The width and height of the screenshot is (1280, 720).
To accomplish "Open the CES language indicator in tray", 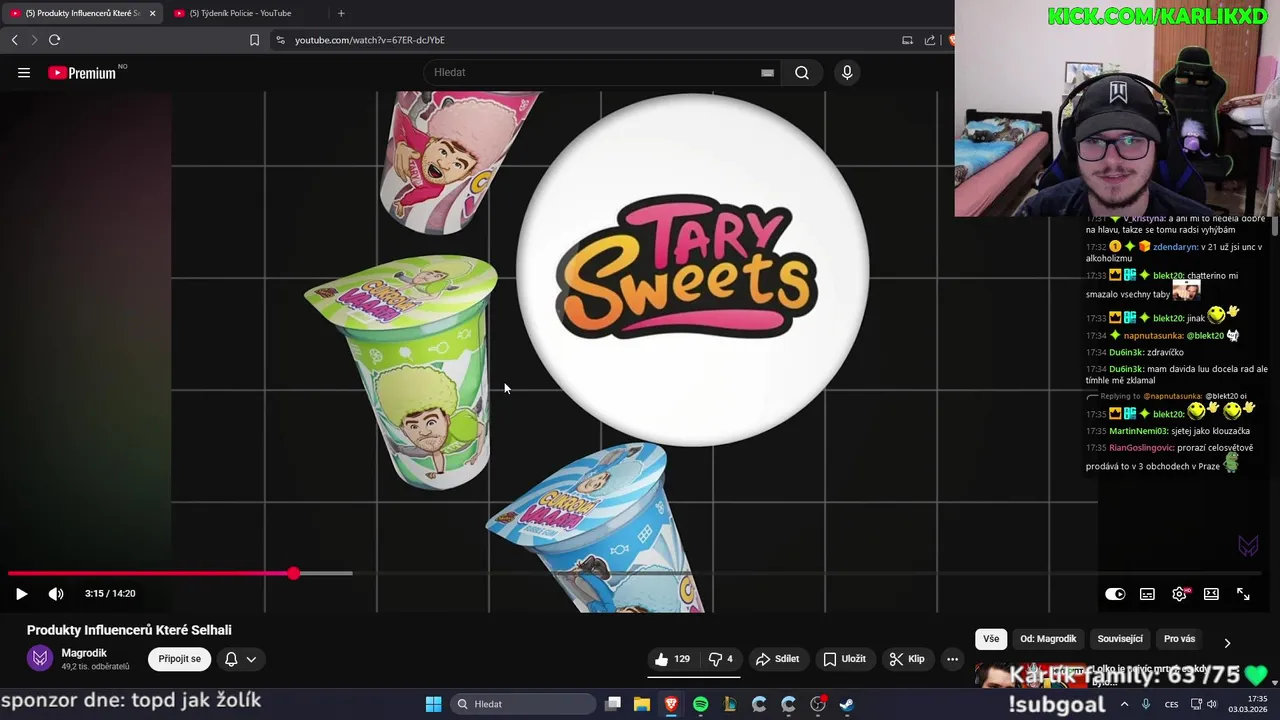I will point(1171,704).
